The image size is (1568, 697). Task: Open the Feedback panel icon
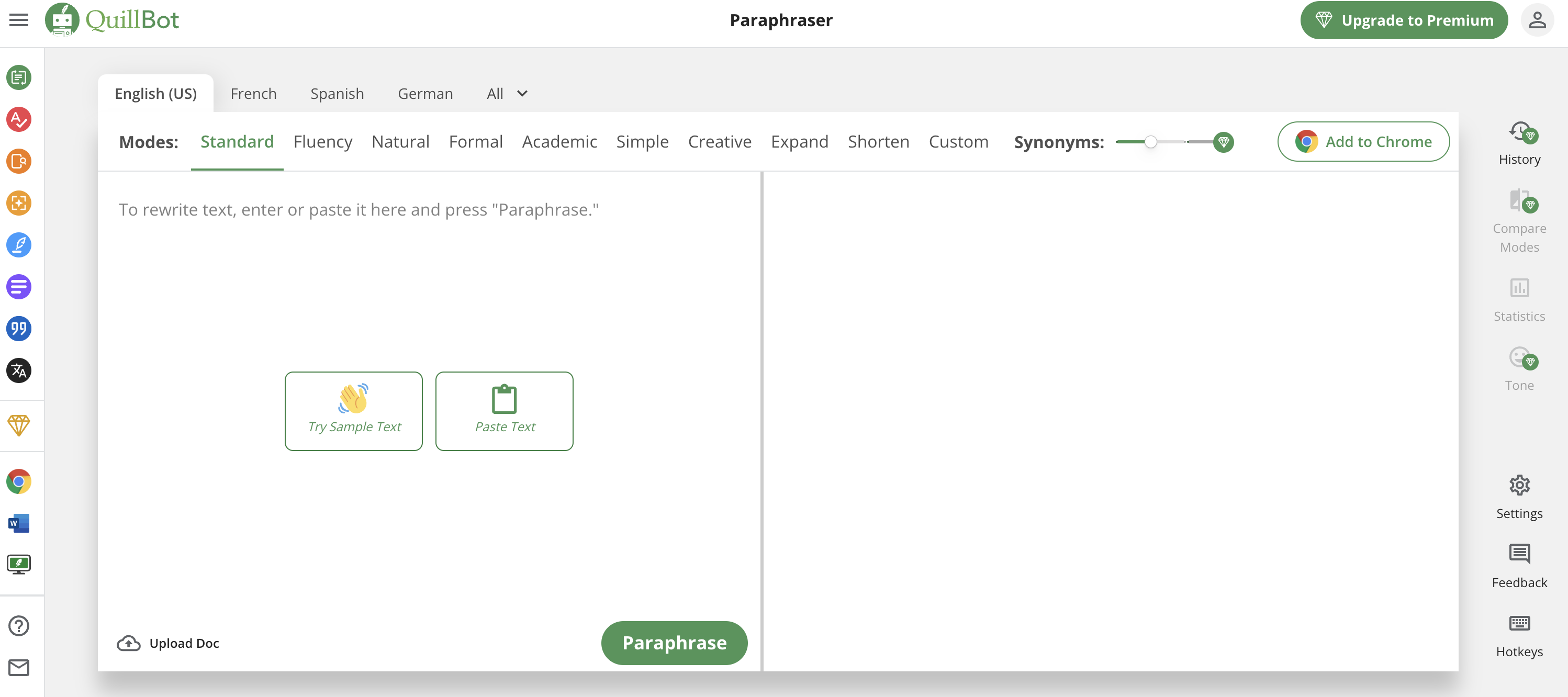(1519, 554)
